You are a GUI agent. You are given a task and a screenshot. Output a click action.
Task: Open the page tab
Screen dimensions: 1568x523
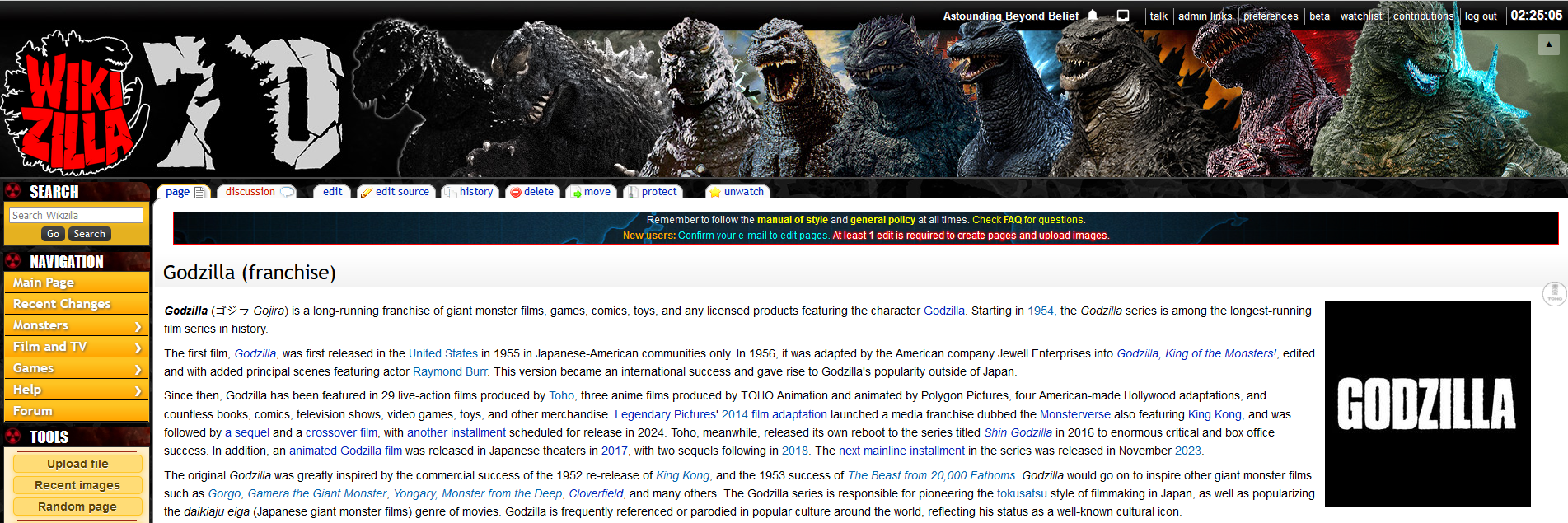click(184, 192)
